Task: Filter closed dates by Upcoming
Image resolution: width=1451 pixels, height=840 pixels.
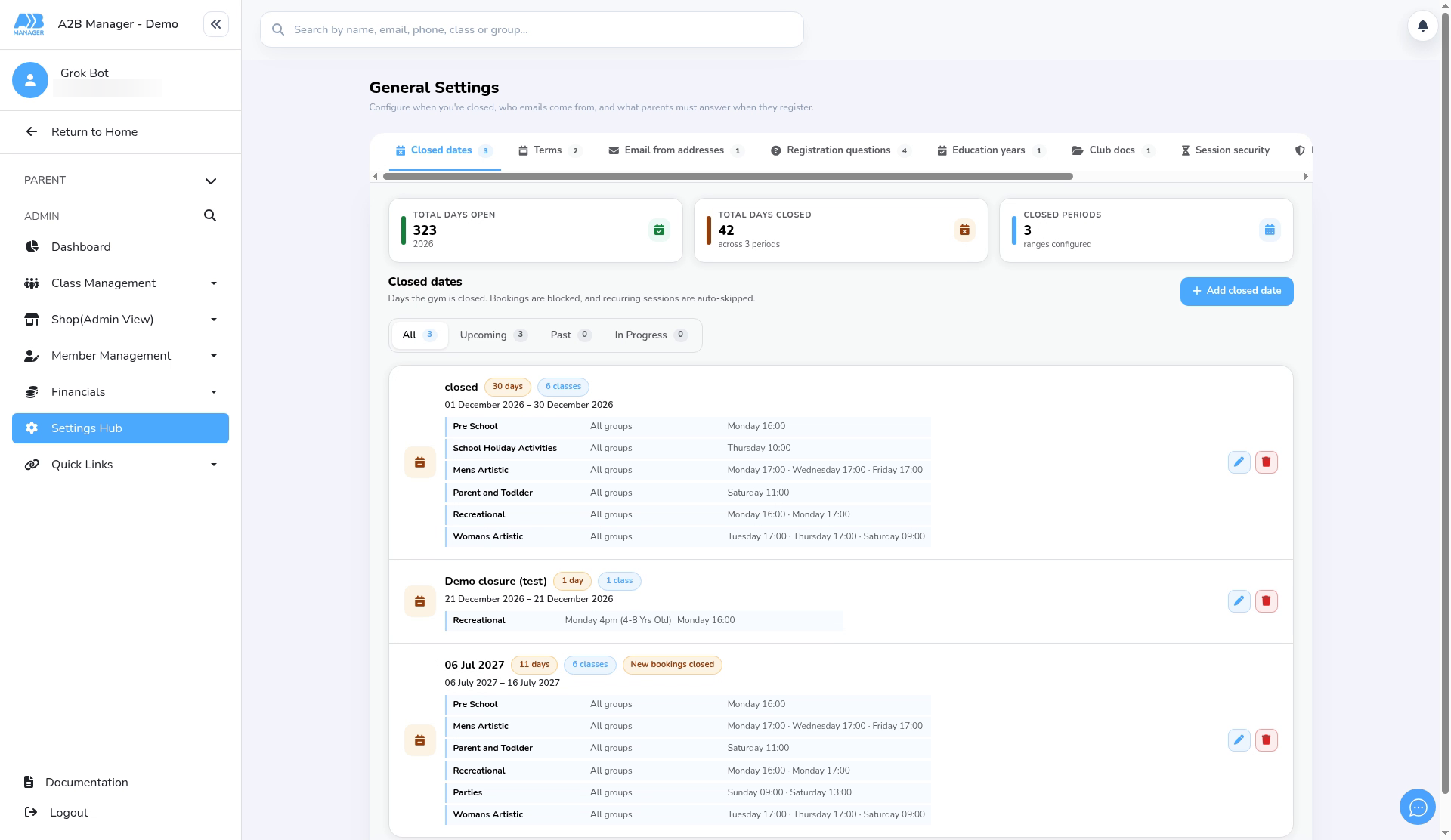Action: pyautogui.click(x=493, y=335)
